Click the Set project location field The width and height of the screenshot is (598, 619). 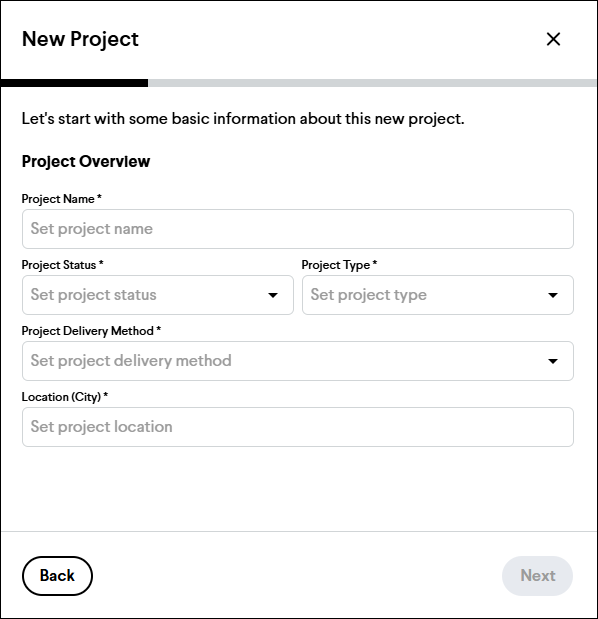[x=298, y=427]
